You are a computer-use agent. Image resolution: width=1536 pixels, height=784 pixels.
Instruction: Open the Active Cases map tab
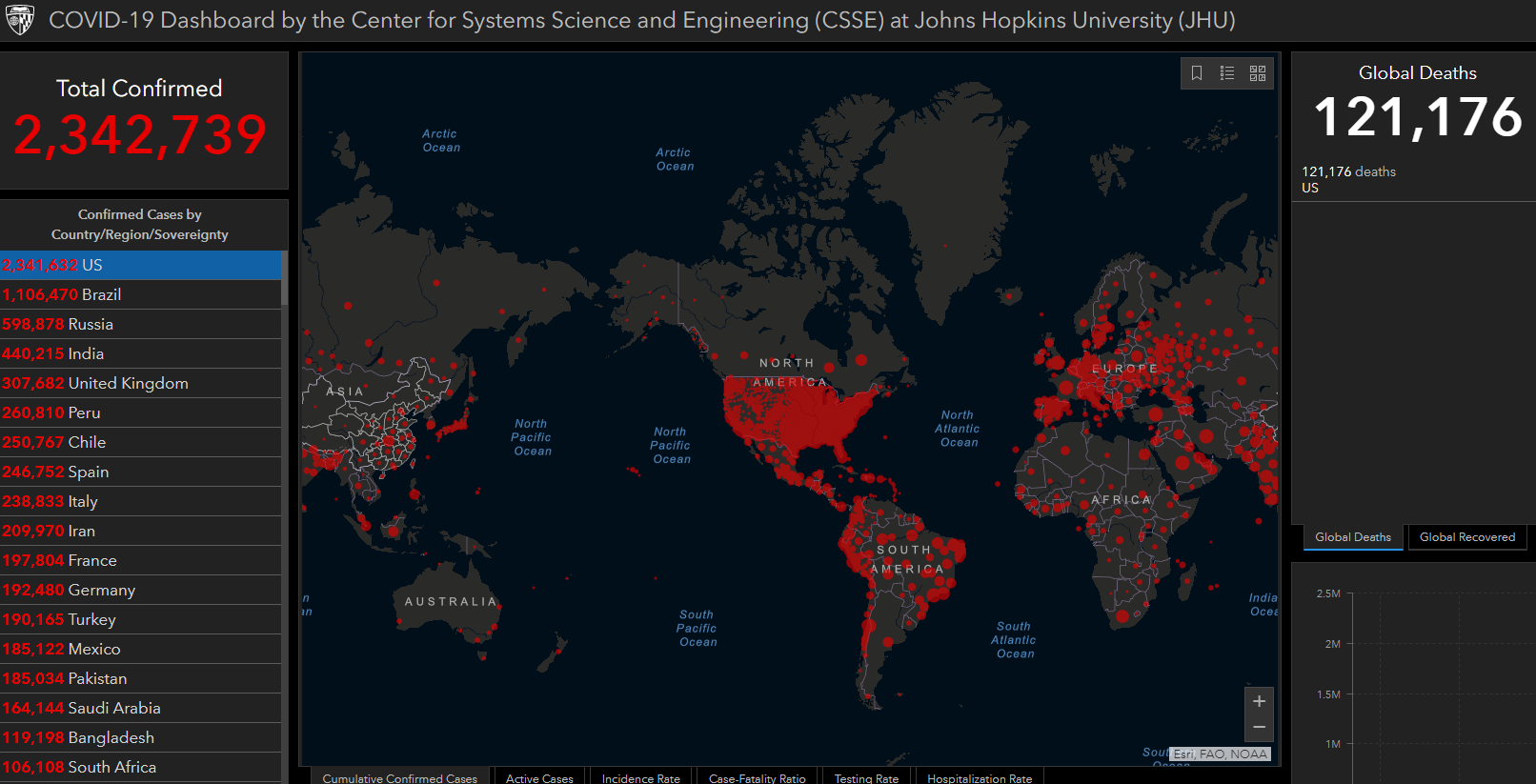pyautogui.click(x=539, y=777)
